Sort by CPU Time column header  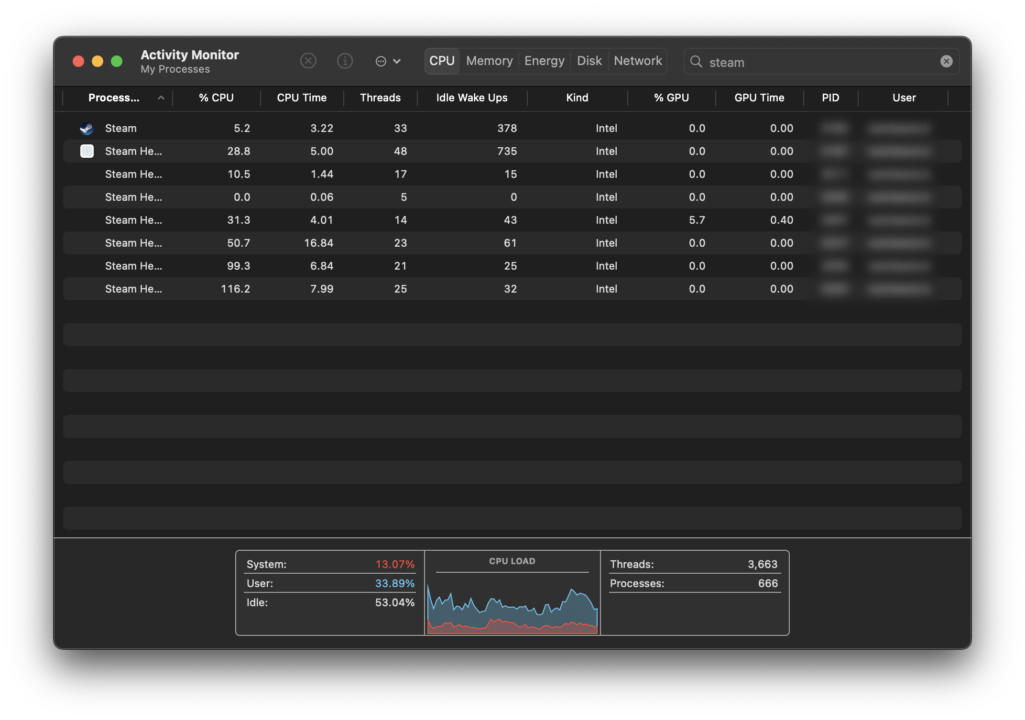(301, 97)
